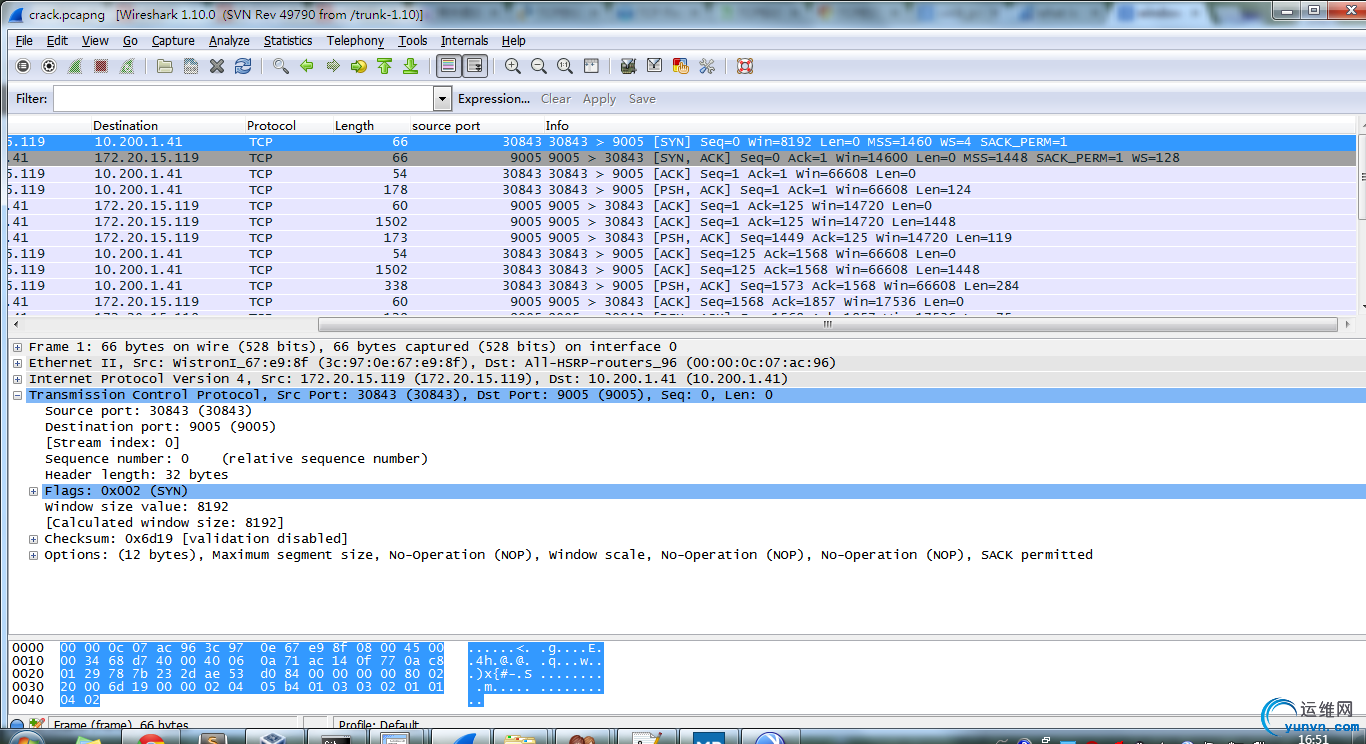Expand the Flags: 0x002 (SYN) node
The image size is (1366, 744).
pyautogui.click(x=34, y=491)
